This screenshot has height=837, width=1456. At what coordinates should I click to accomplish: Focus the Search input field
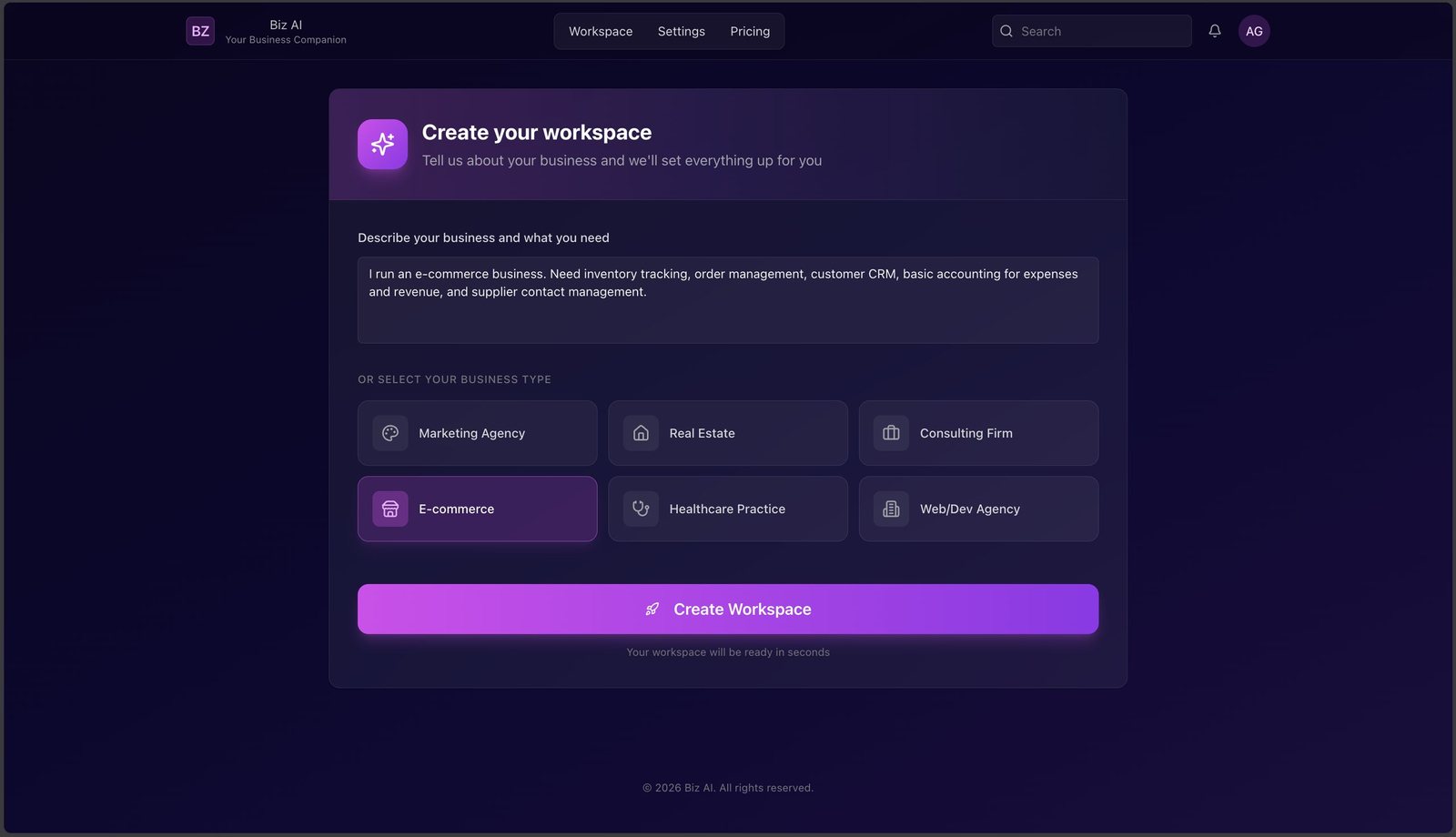(x=1101, y=31)
